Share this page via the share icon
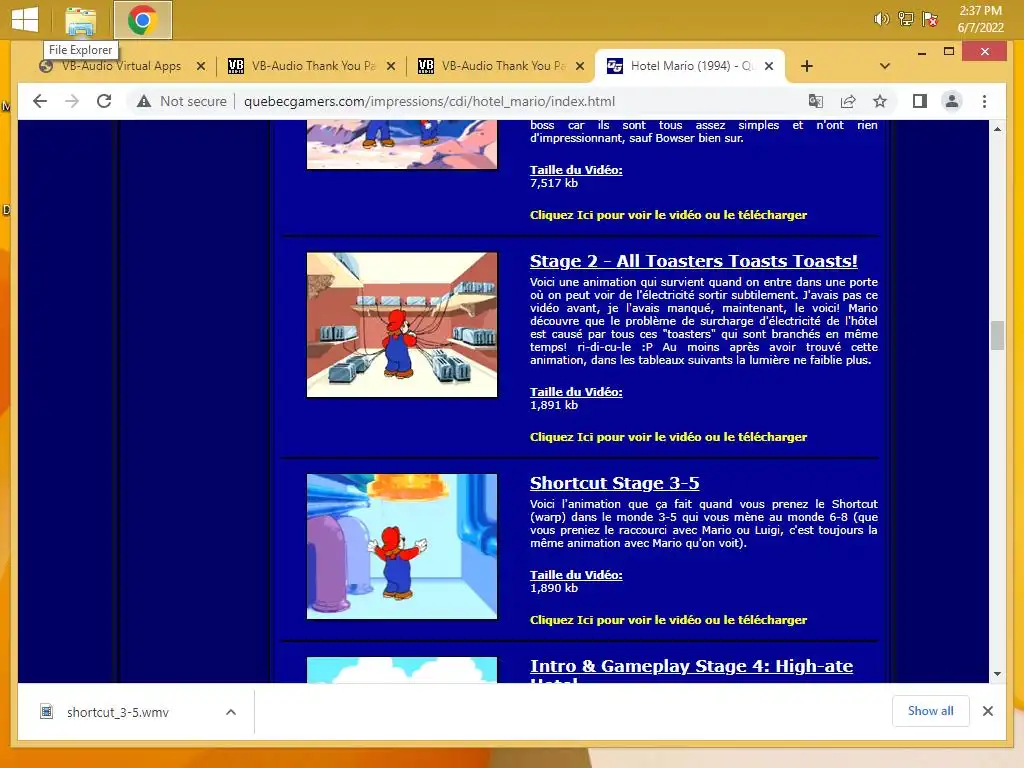 [x=848, y=101]
